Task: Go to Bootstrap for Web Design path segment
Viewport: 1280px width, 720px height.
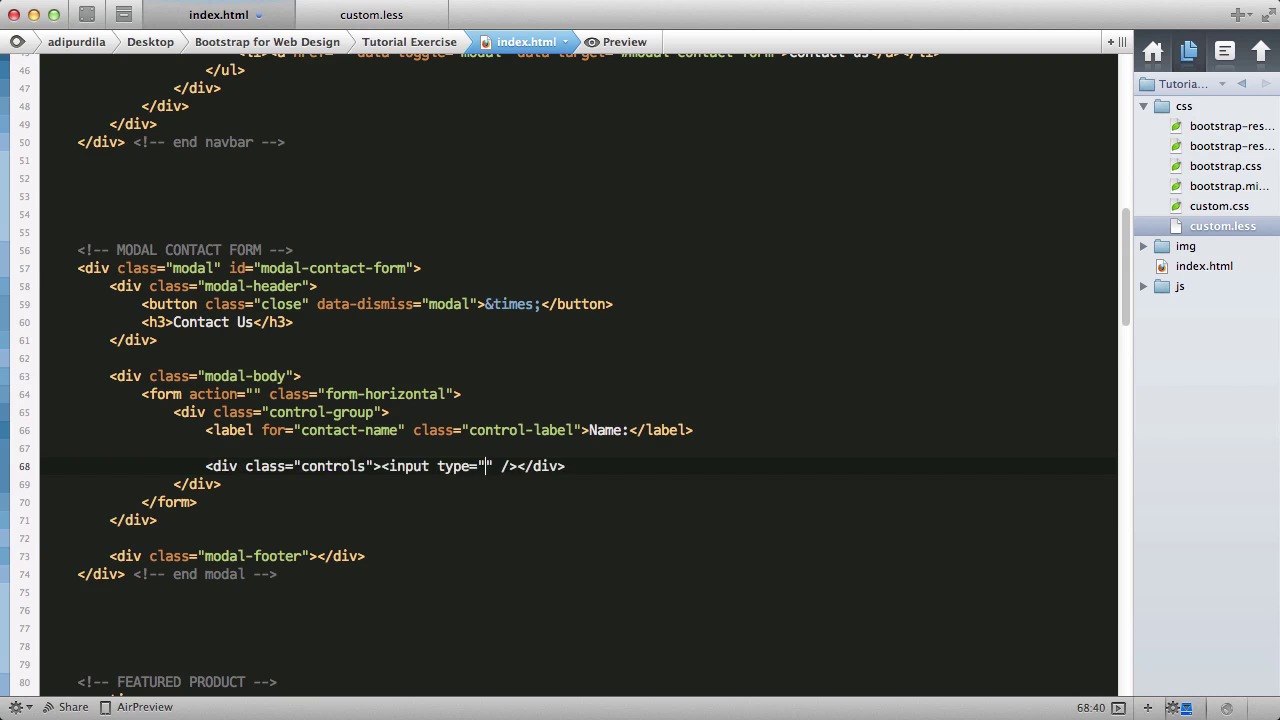Action: tap(267, 42)
